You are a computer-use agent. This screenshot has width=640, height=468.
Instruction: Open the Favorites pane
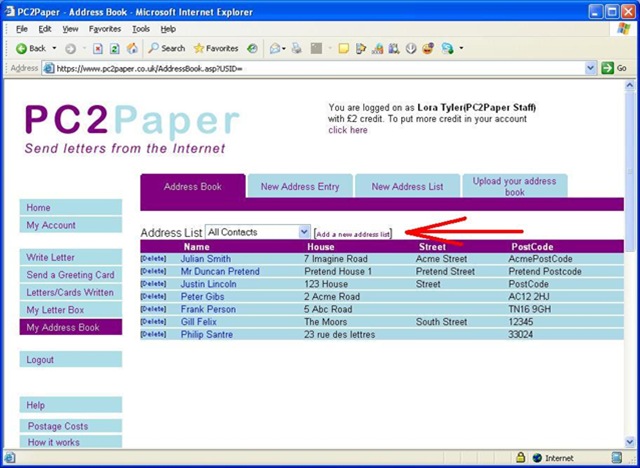pyautogui.click(x=216, y=49)
